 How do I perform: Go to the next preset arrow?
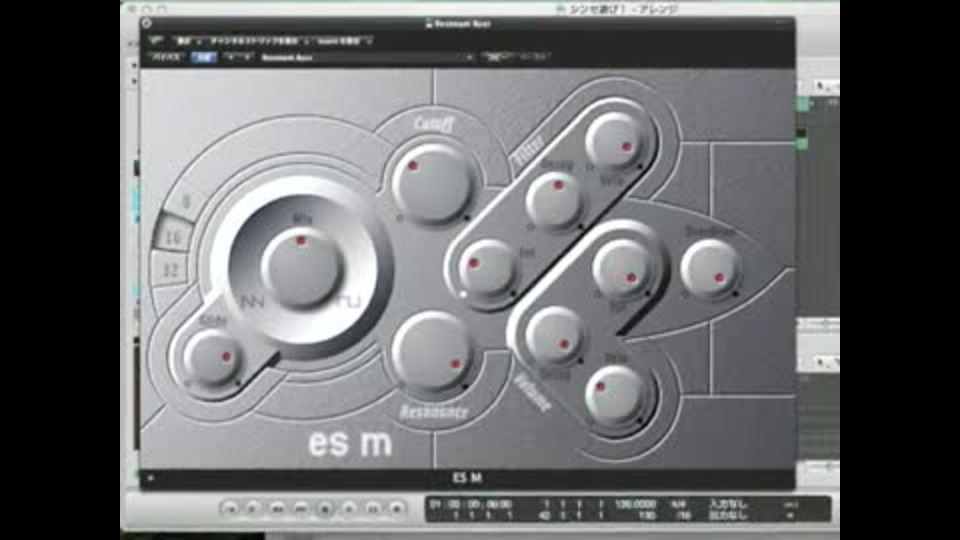246,57
